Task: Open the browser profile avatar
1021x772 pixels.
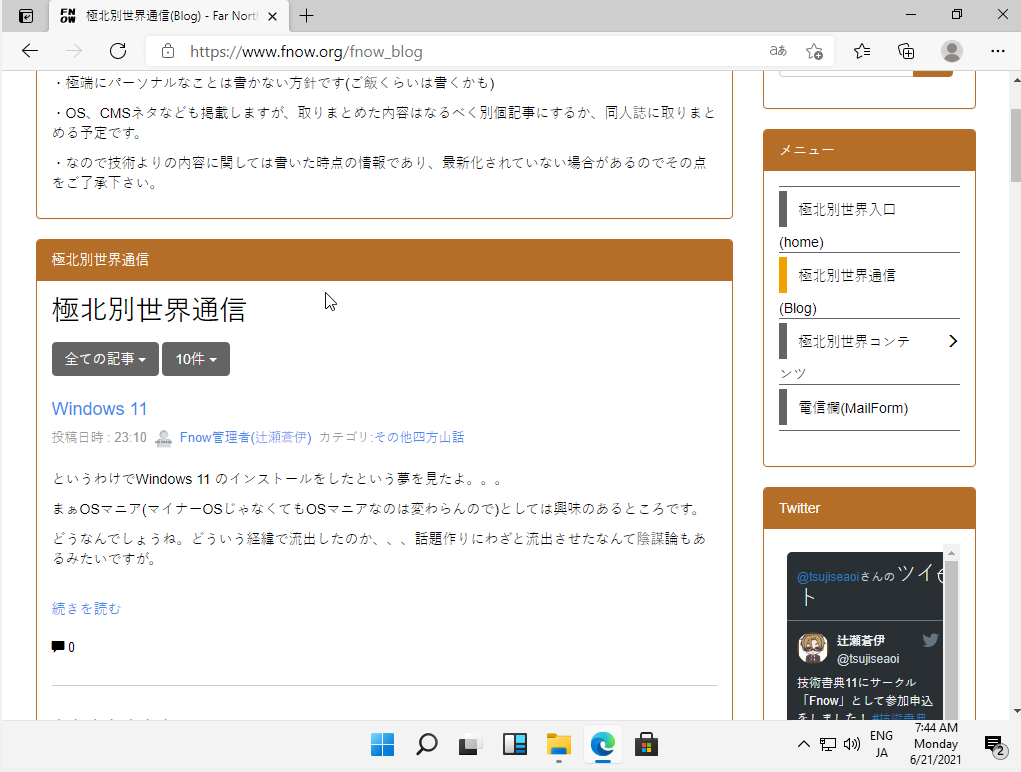Action: [952, 51]
